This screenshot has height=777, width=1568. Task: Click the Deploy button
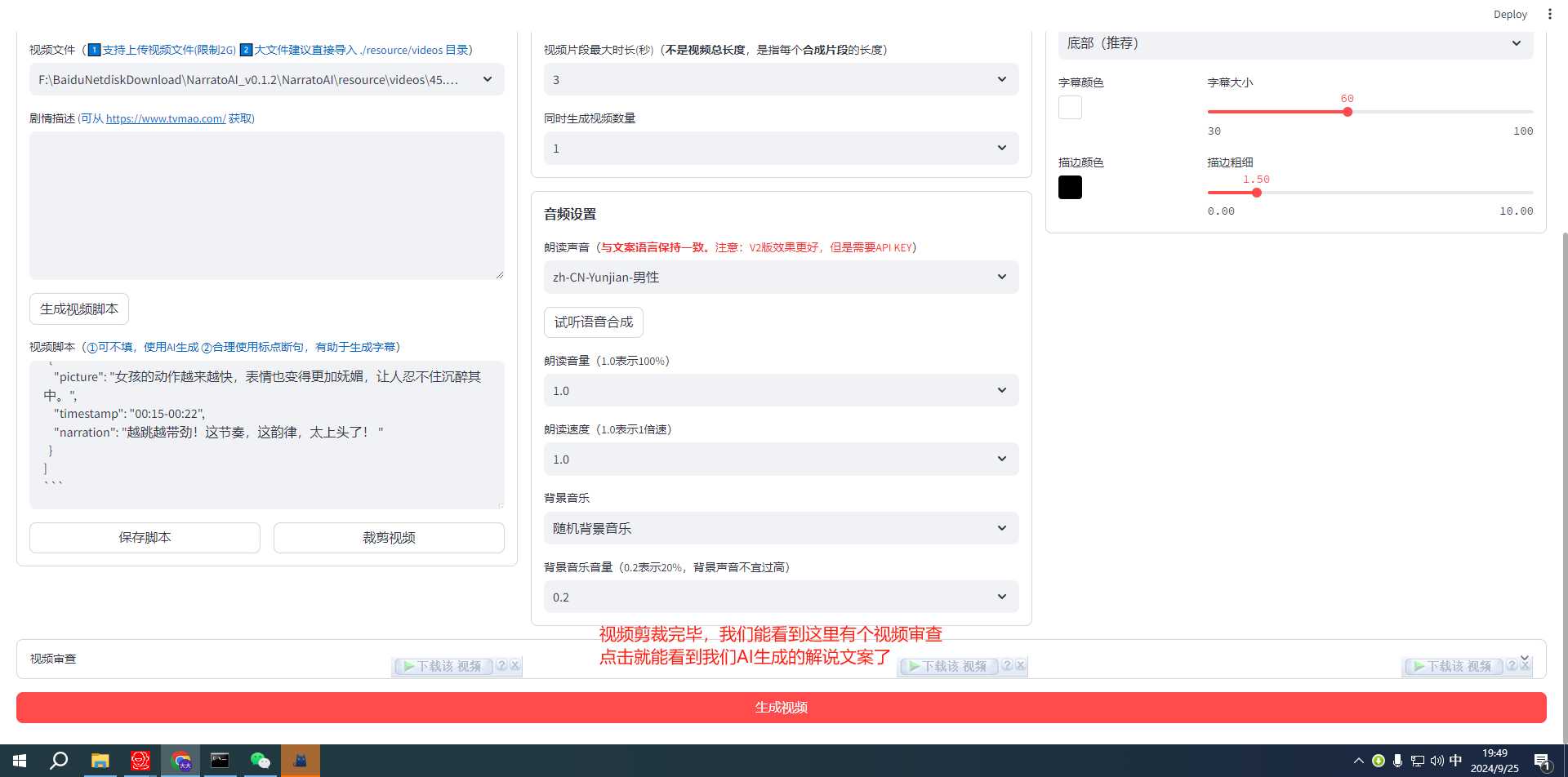pyautogui.click(x=1510, y=14)
